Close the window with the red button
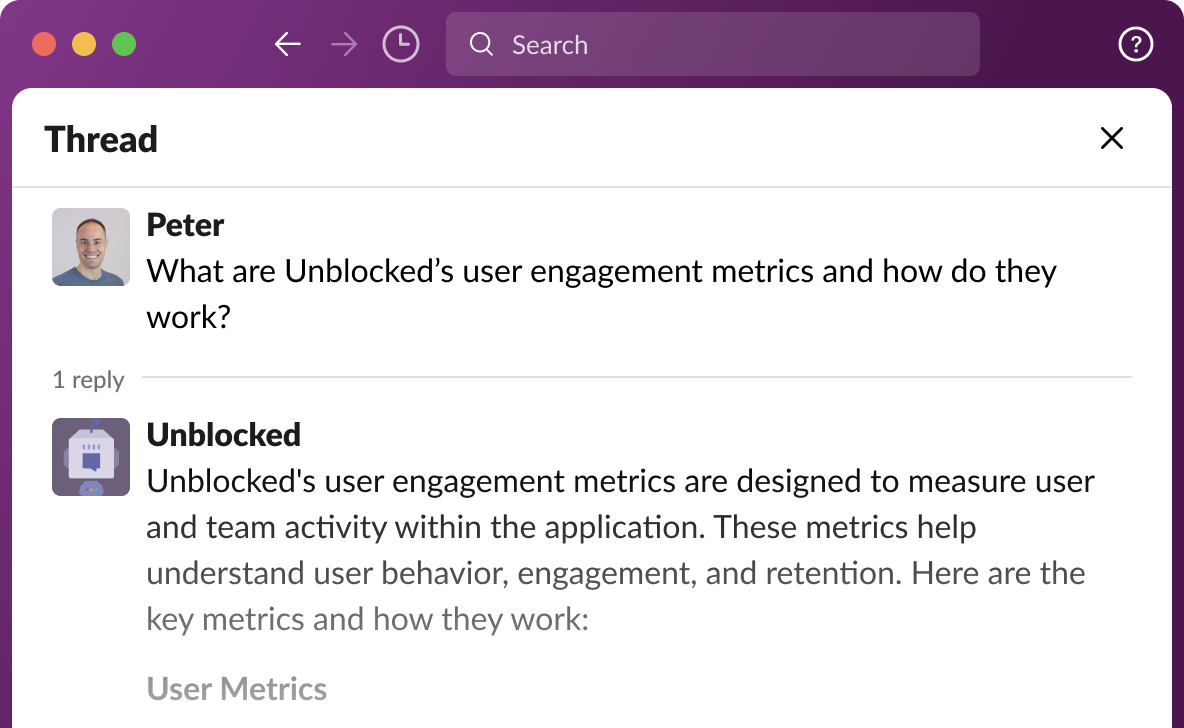 [x=44, y=45]
